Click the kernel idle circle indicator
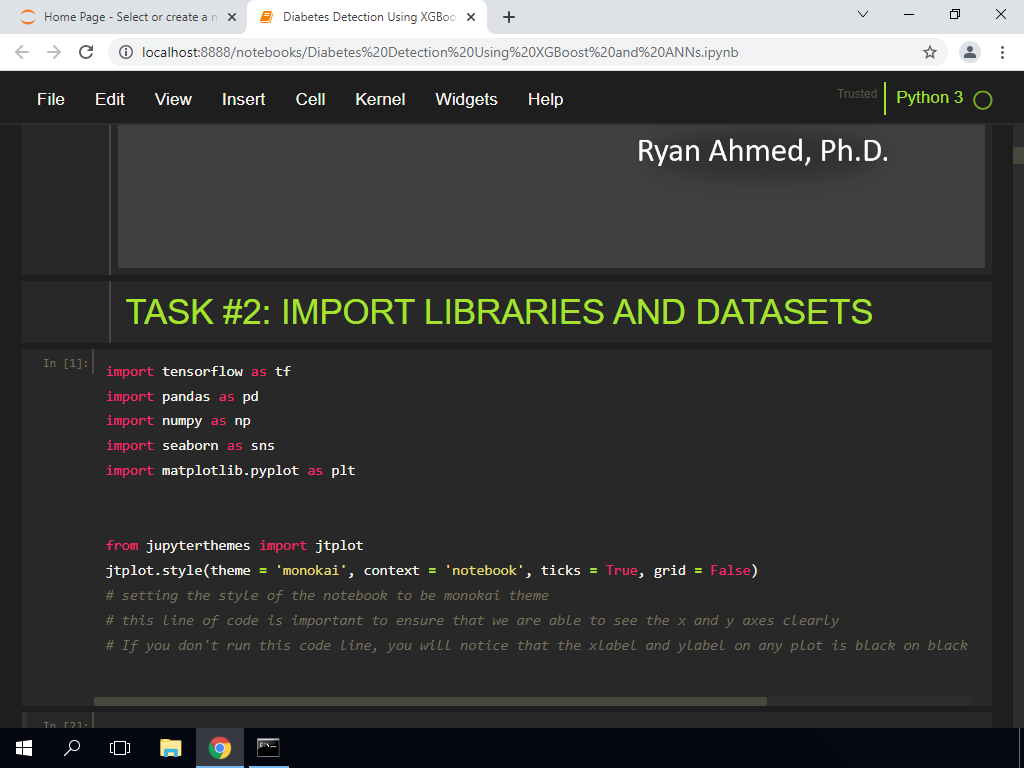 coord(982,100)
